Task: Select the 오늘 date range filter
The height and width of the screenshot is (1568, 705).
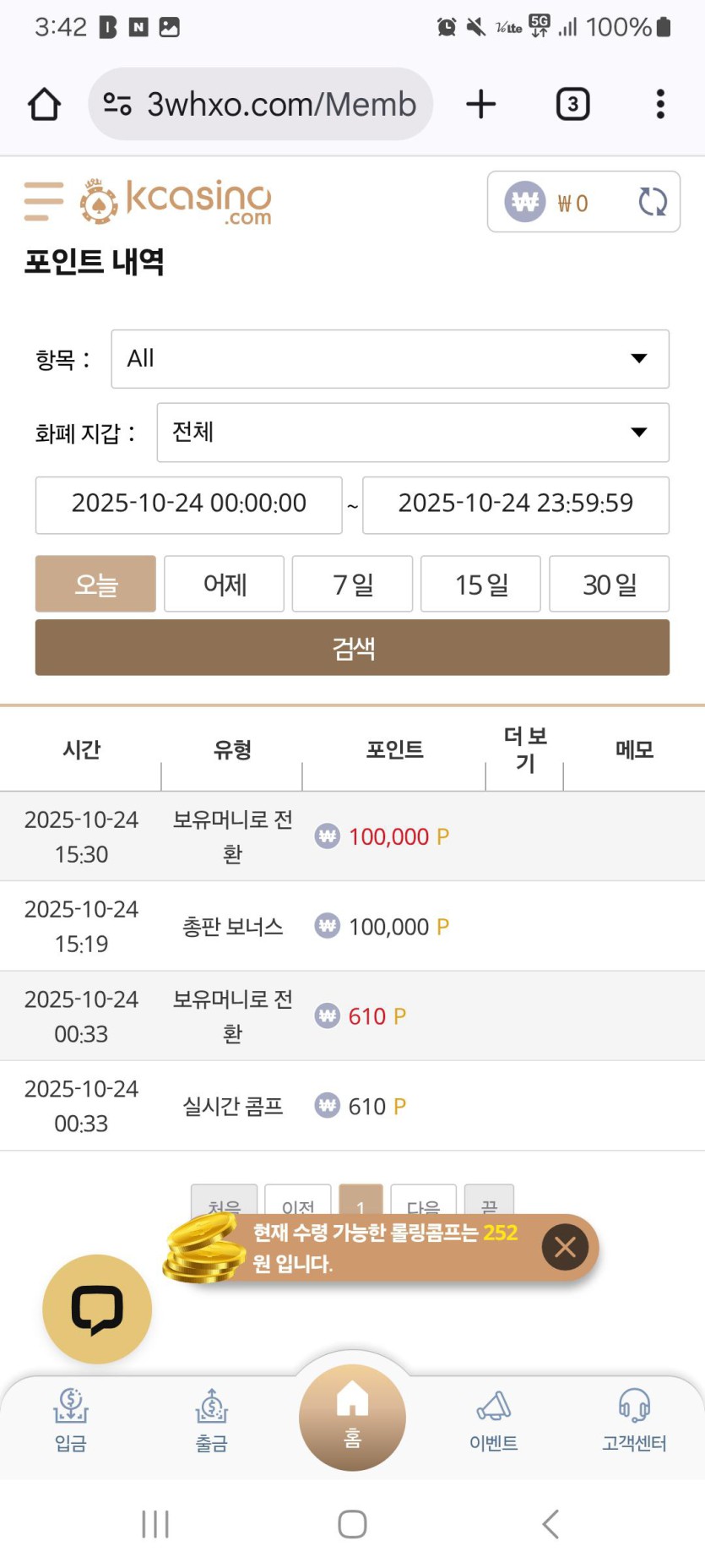Action: (x=95, y=584)
